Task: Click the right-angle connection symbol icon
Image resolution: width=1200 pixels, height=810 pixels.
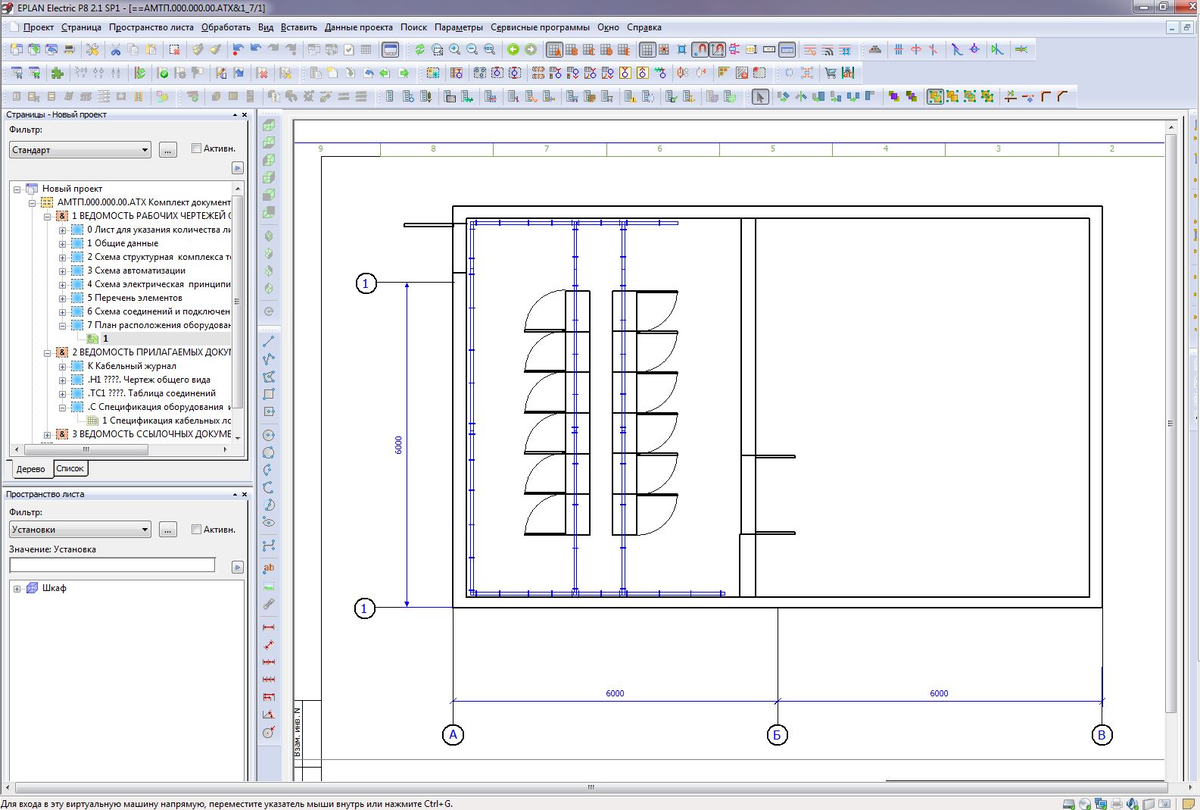Action: [x=1045, y=97]
